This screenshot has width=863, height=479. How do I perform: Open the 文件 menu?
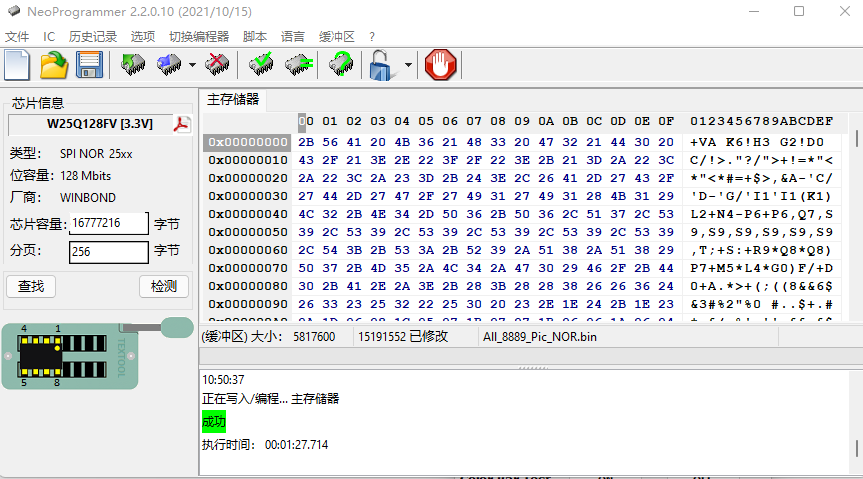17,36
